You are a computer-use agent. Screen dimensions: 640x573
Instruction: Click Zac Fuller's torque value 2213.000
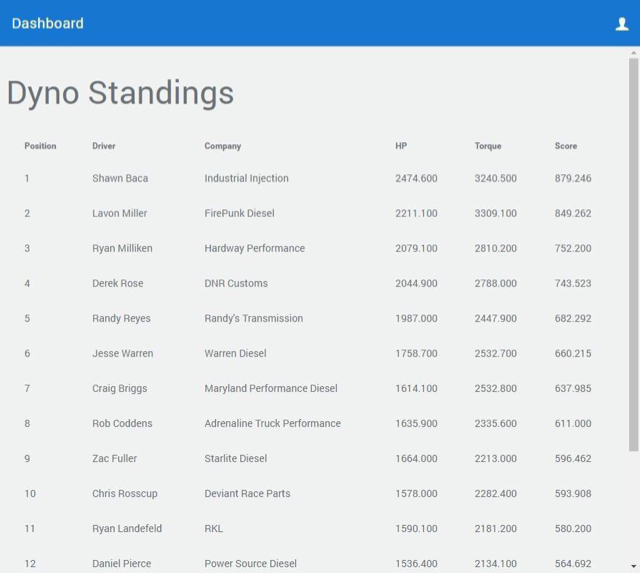click(496, 459)
